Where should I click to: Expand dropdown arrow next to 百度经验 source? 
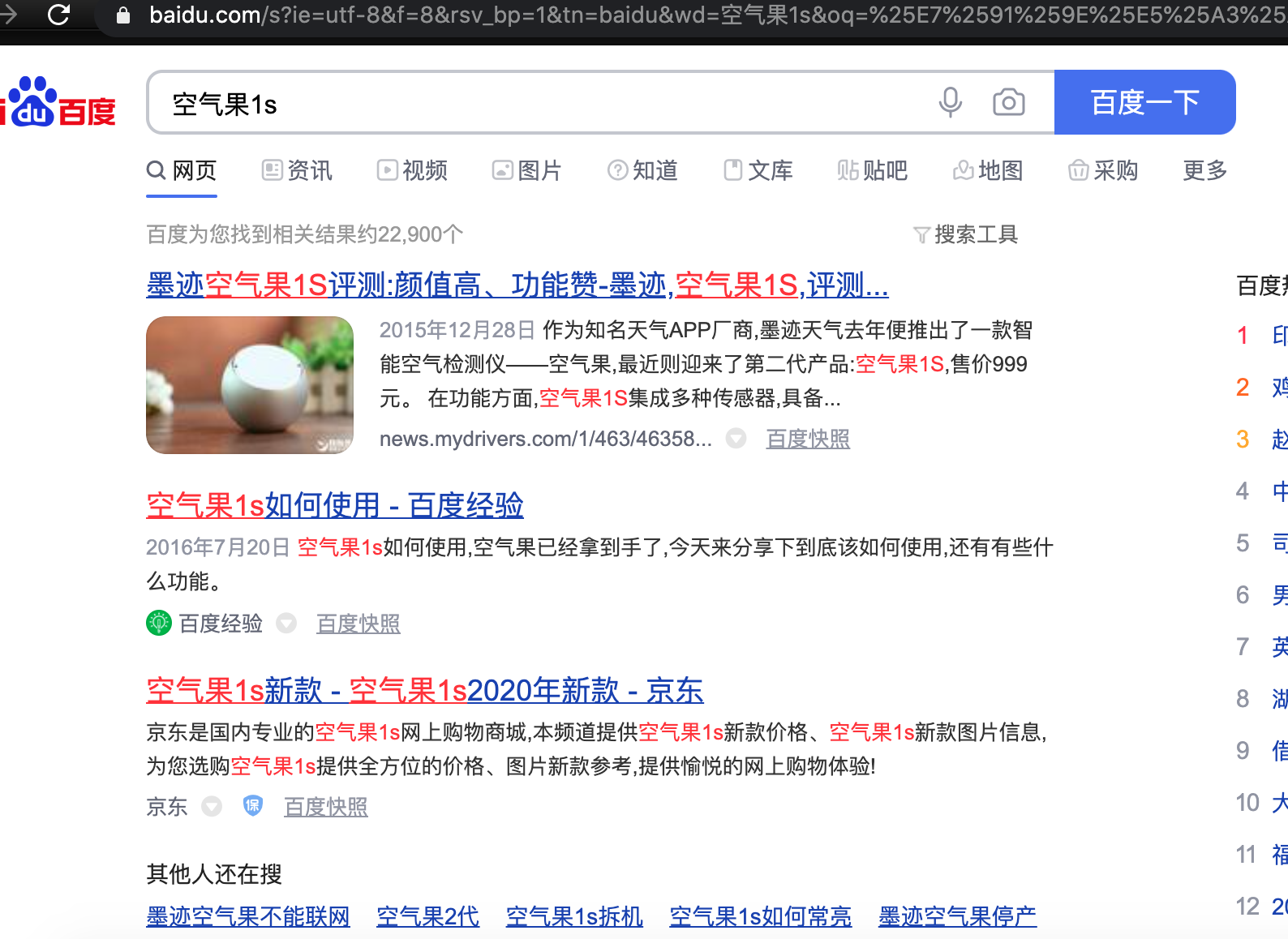[x=286, y=623]
